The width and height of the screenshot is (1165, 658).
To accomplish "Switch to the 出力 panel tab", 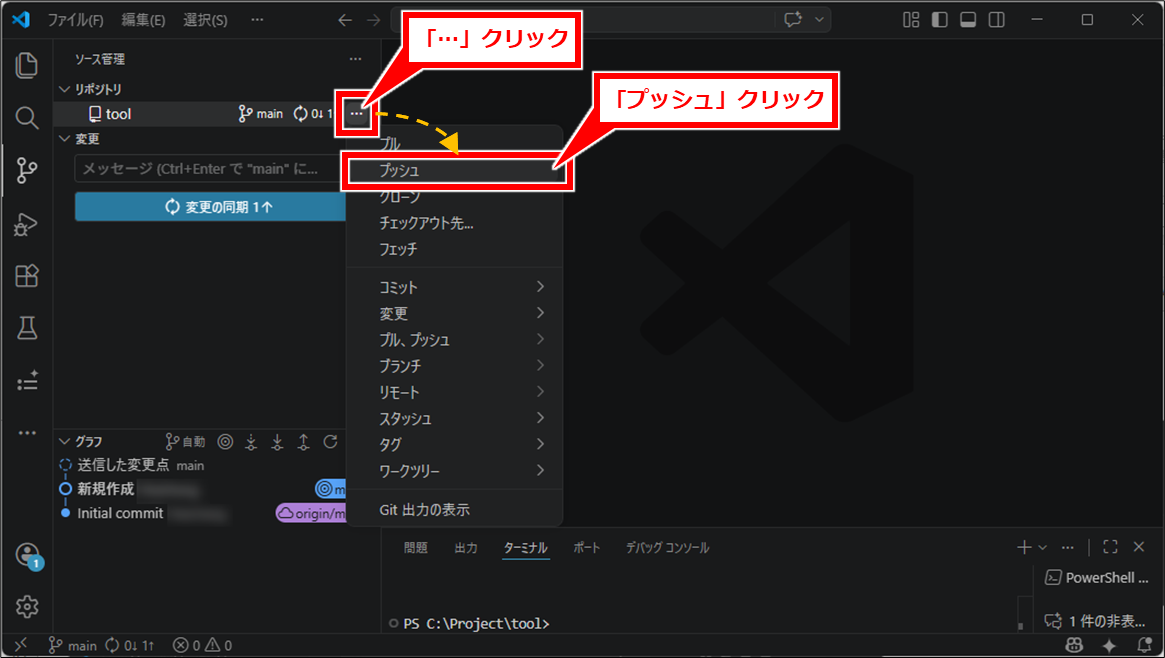I will [466, 548].
